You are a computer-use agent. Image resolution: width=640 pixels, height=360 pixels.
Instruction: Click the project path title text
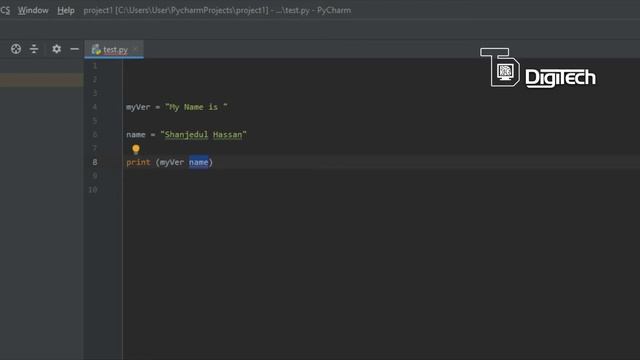pyautogui.click(x=217, y=10)
